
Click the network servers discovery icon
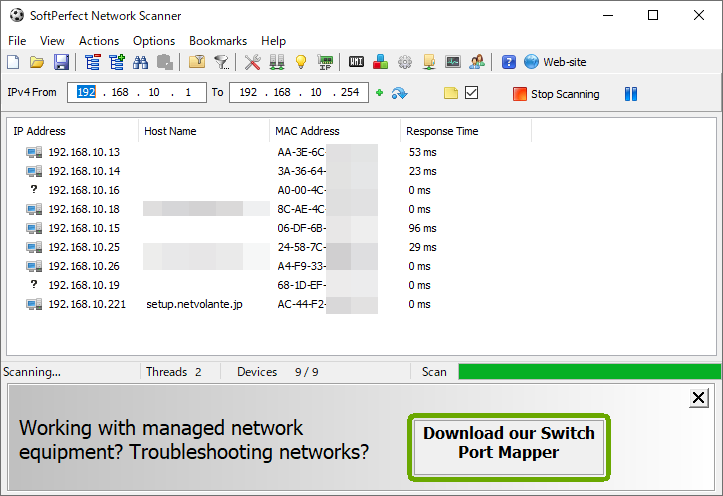(277, 62)
